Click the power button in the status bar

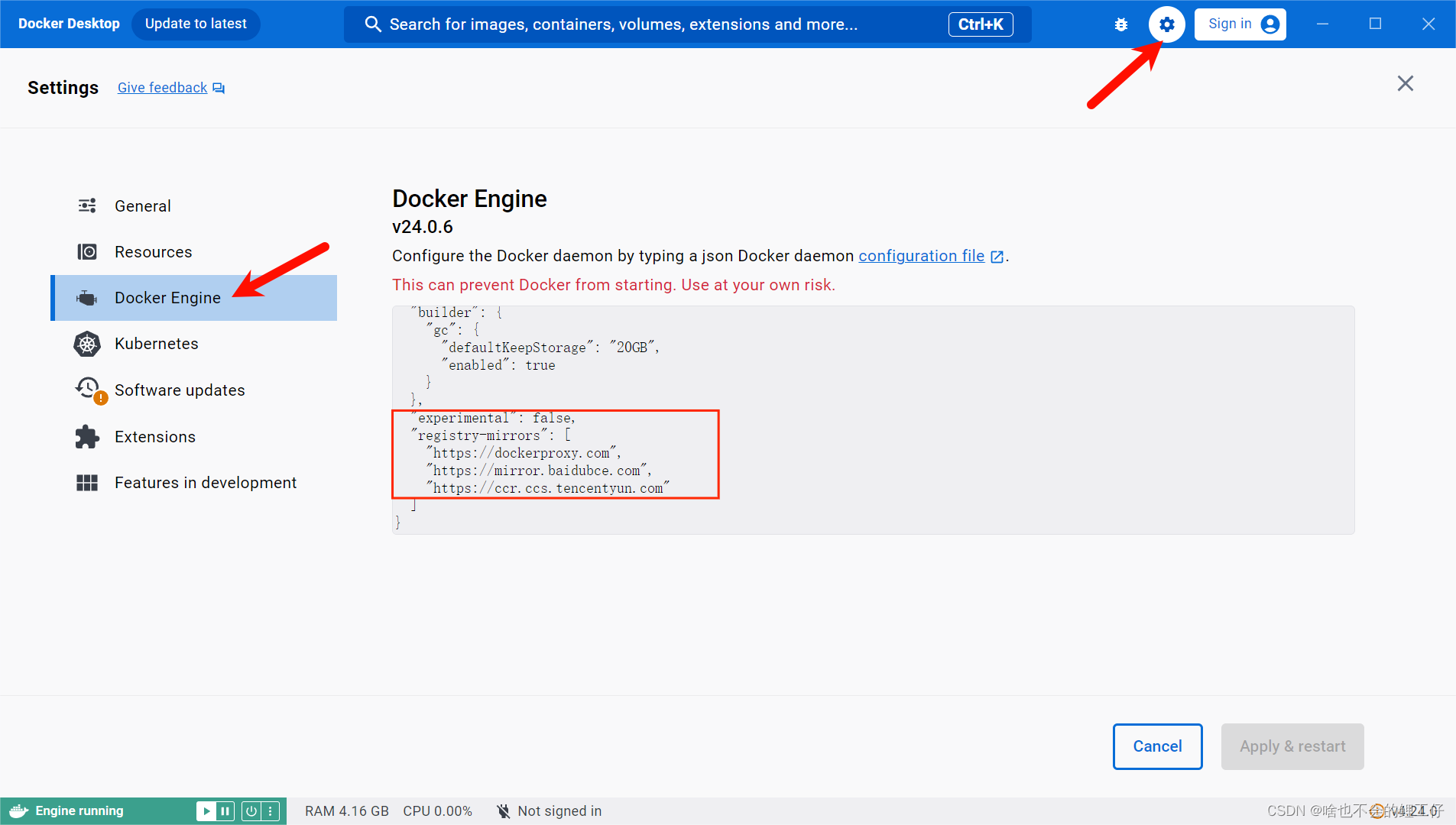252,810
